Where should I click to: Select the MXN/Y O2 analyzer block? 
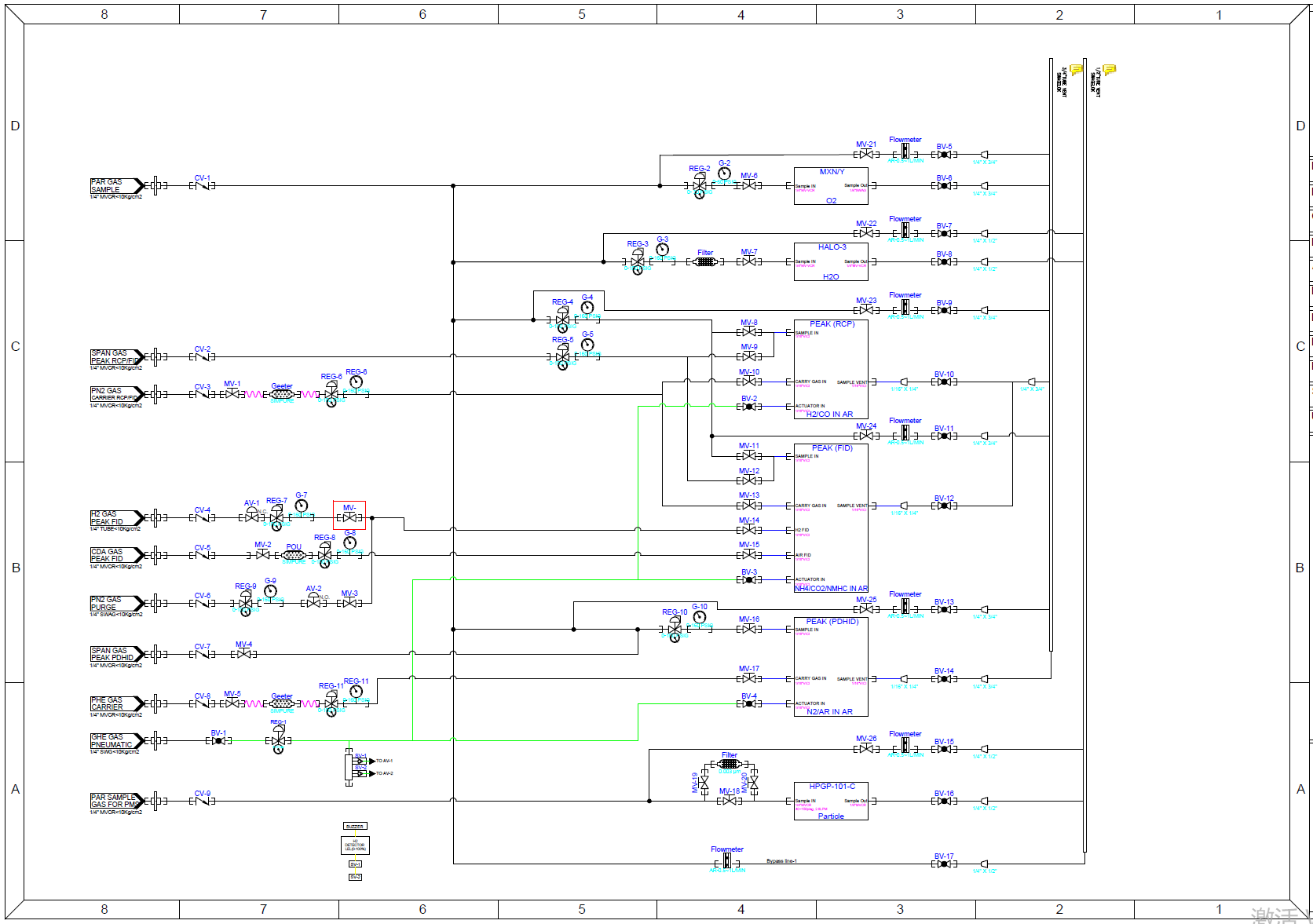(x=831, y=186)
